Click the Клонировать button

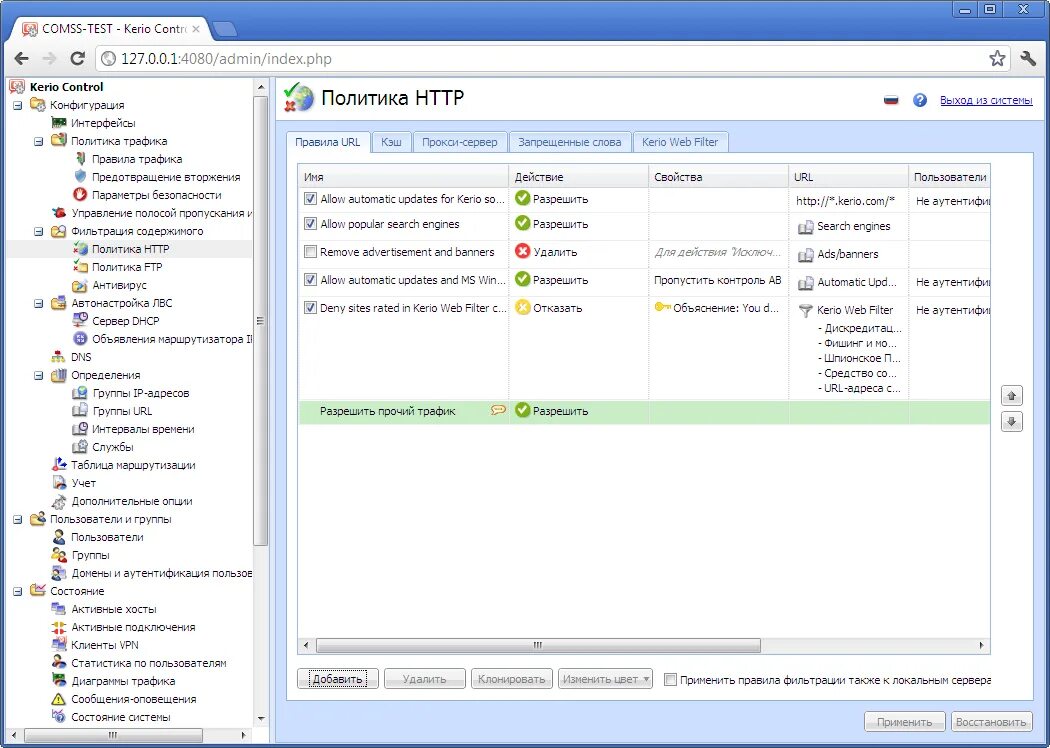(512, 679)
